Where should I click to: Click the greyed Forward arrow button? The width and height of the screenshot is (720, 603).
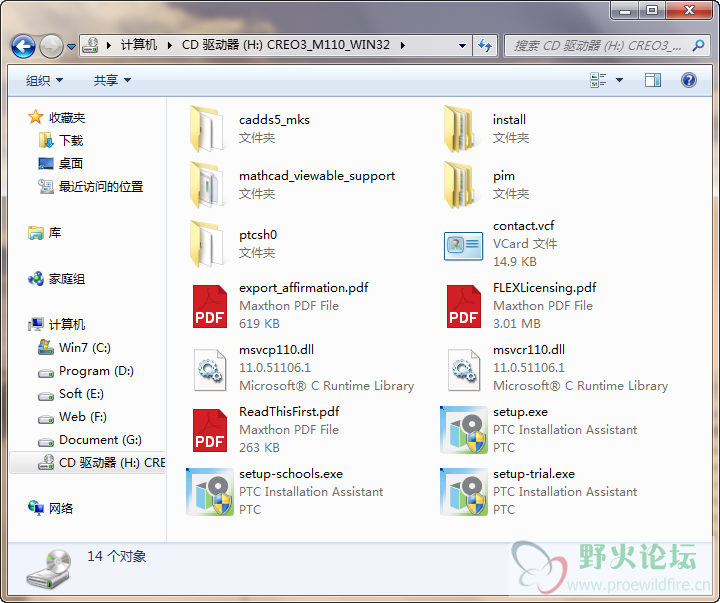click(x=51, y=46)
